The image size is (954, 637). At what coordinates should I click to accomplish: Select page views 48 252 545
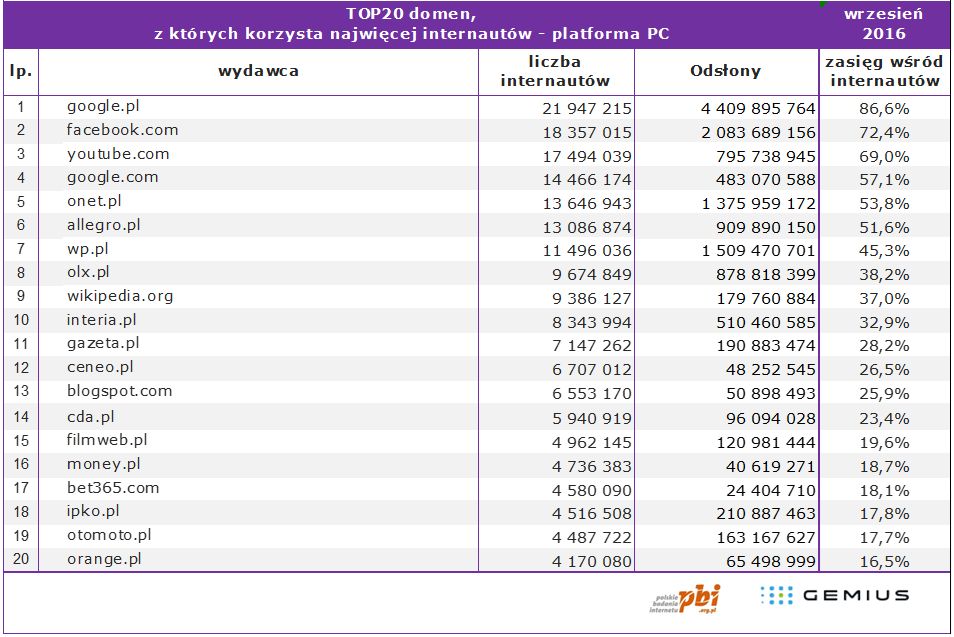click(771, 369)
